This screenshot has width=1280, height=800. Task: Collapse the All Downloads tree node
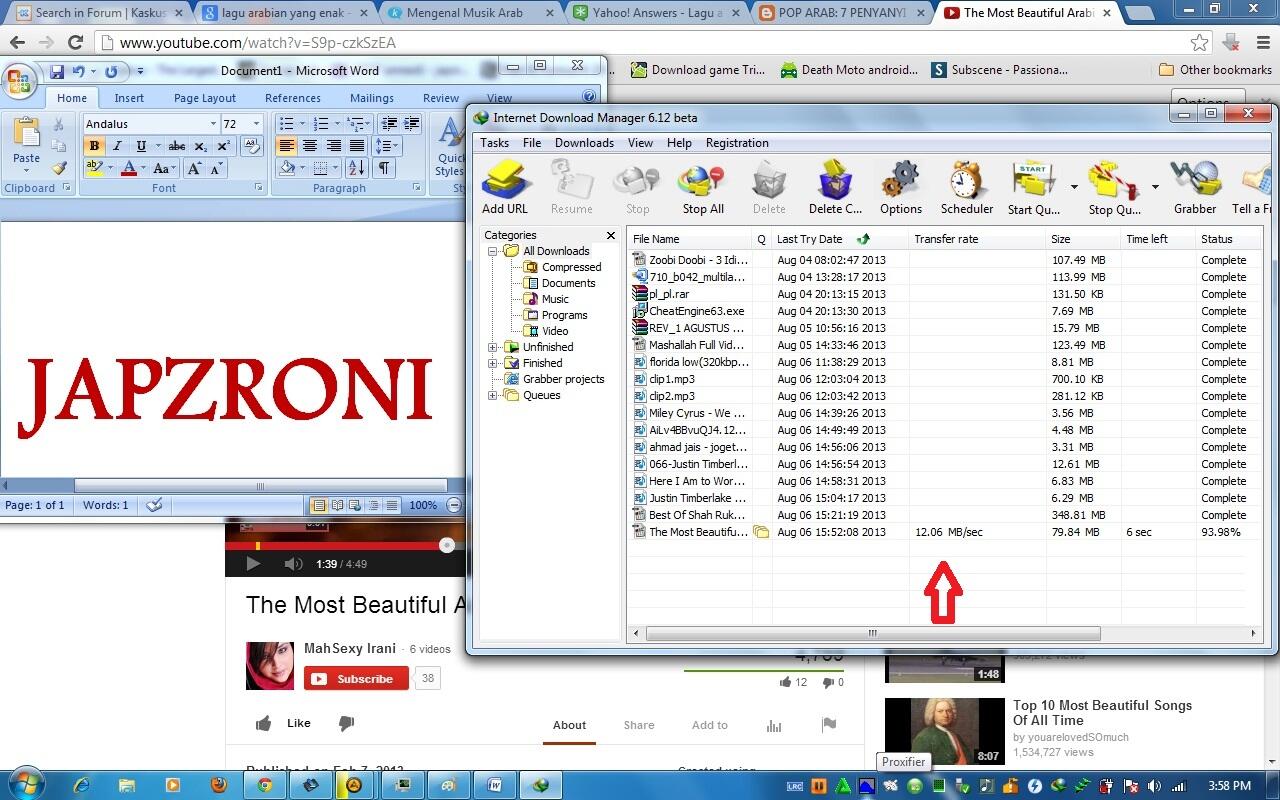pyautogui.click(x=493, y=251)
